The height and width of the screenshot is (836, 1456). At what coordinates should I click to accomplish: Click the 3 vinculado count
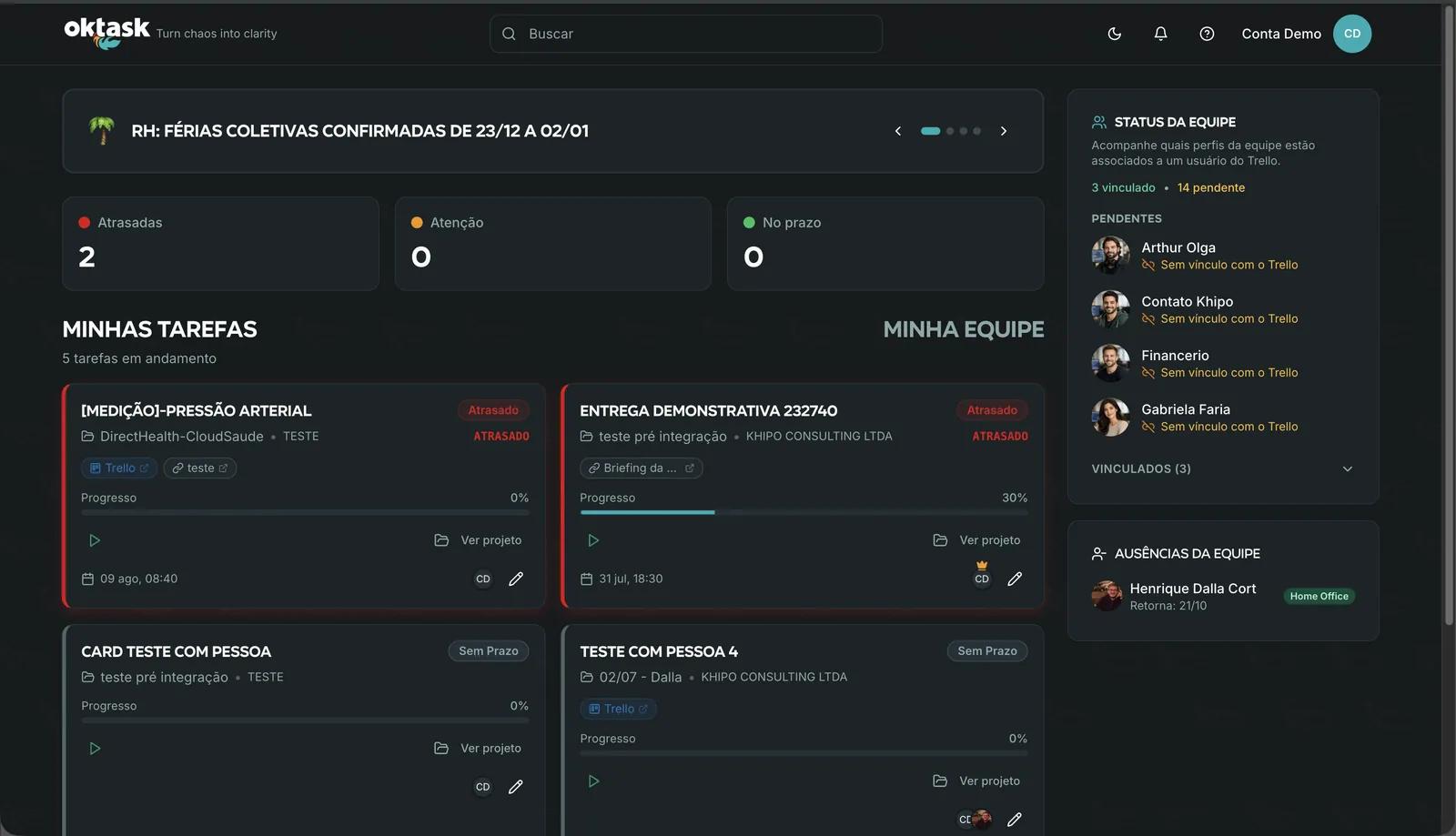(1123, 187)
